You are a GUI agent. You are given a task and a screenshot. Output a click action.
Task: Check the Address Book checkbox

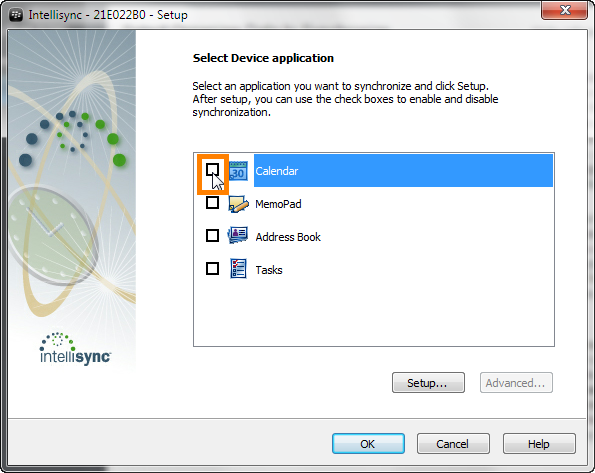(x=212, y=236)
